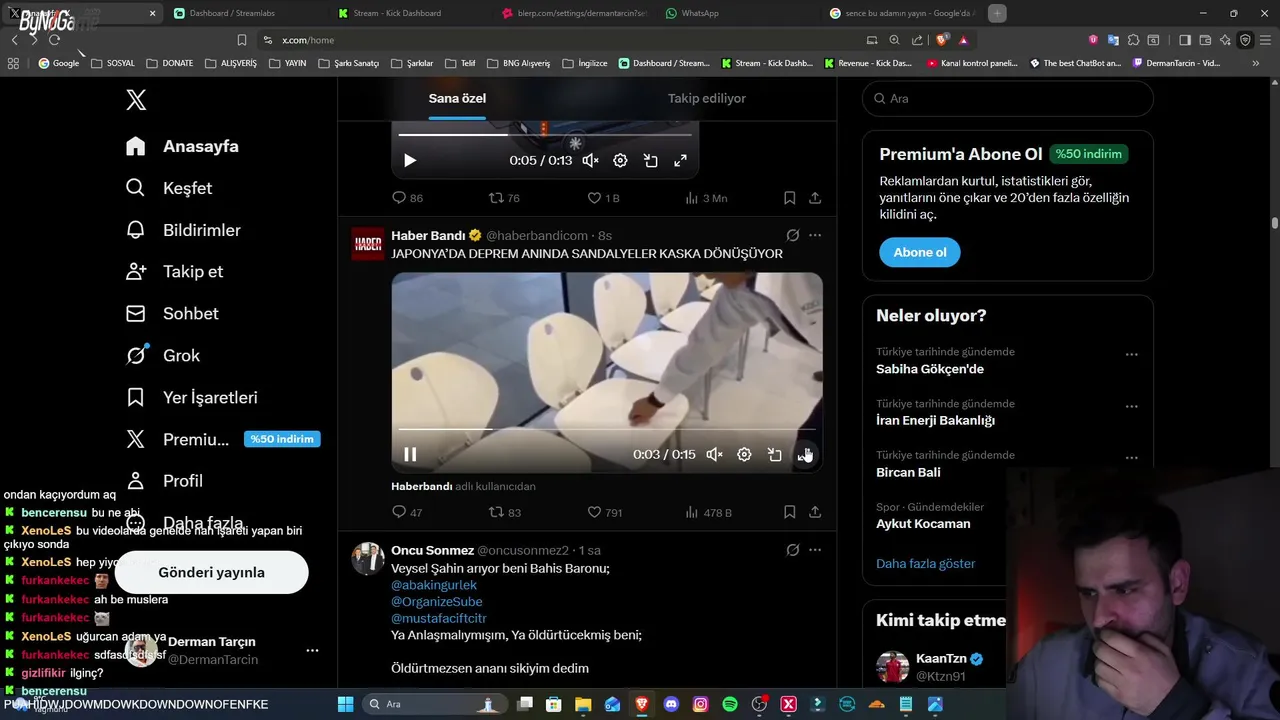Open more options for Sabiha Gökçen'de trend
The image size is (1280, 720).
[x=1131, y=355]
